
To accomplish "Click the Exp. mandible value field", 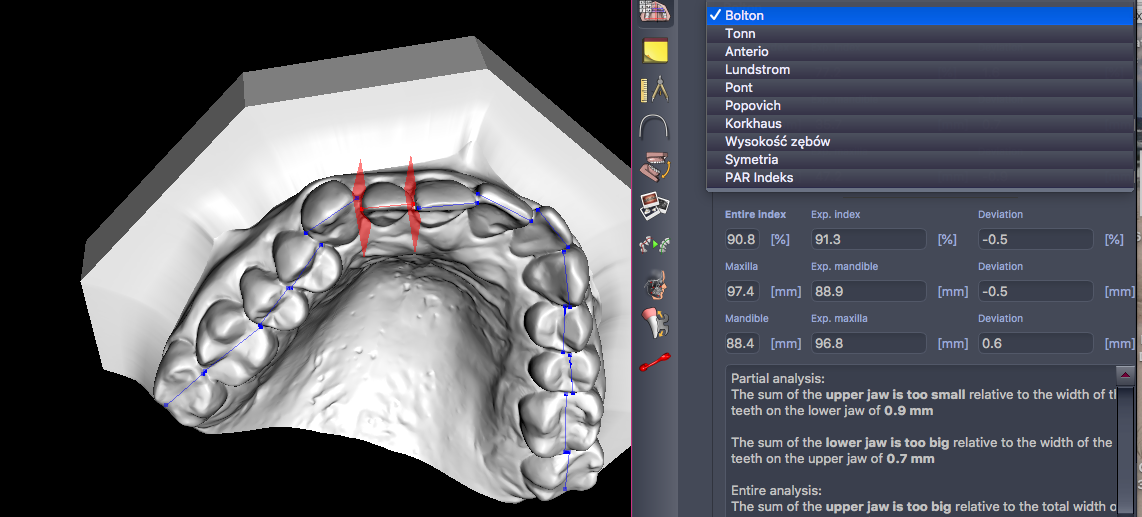I will (x=867, y=291).
